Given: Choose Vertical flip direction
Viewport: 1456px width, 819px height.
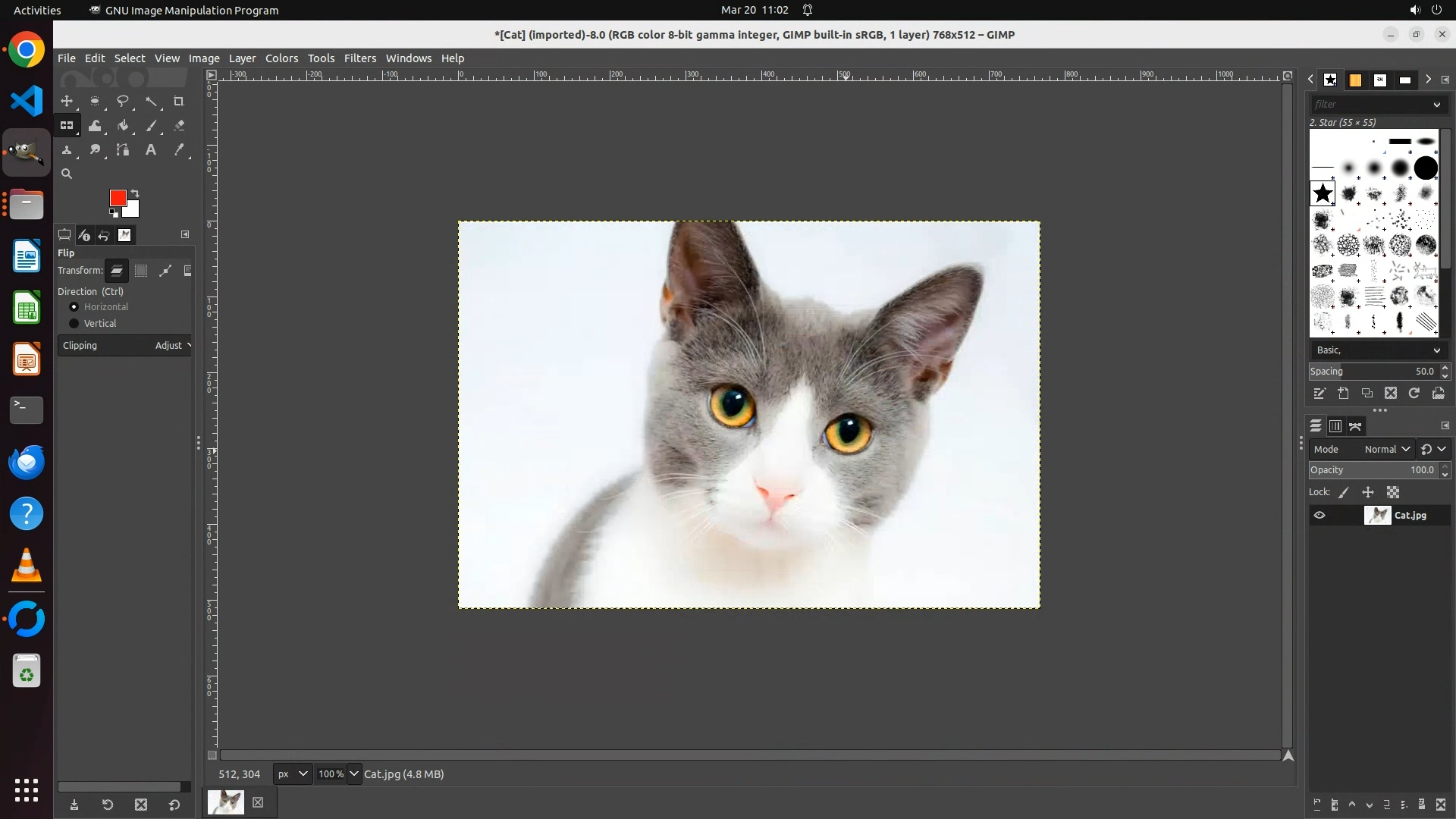Looking at the screenshot, I should pyautogui.click(x=74, y=324).
